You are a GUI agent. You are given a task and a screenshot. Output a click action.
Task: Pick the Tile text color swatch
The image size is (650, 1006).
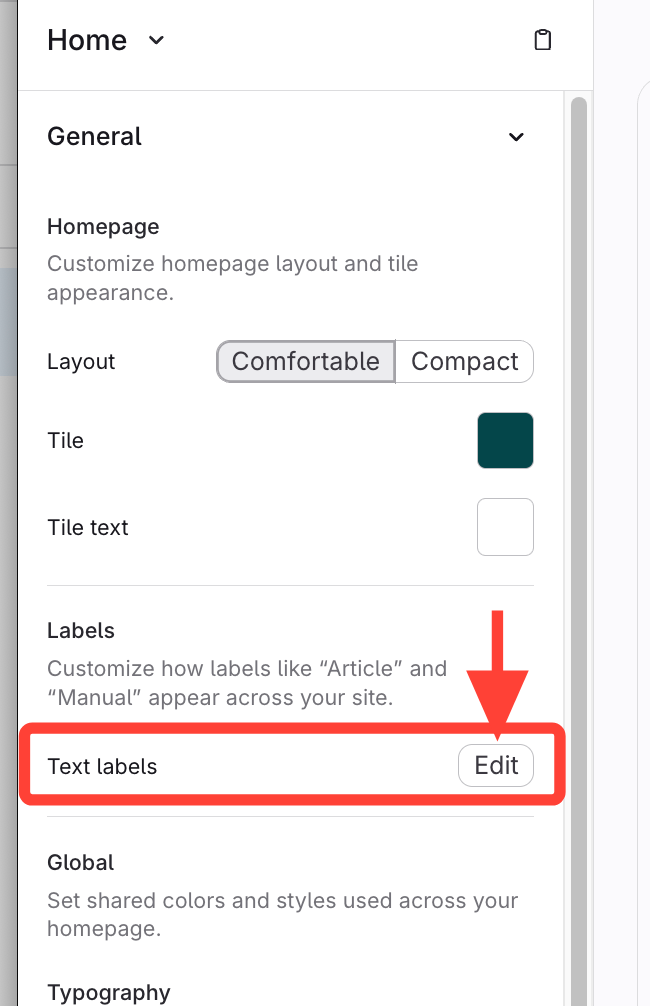pyautogui.click(x=505, y=527)
